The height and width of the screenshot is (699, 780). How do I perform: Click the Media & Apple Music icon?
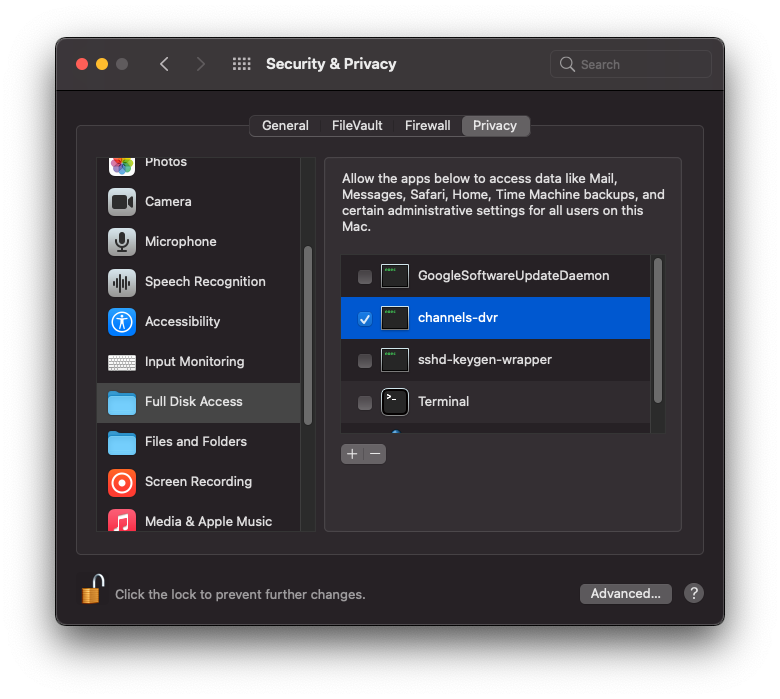pyautogui.click(x=122, y=521)
